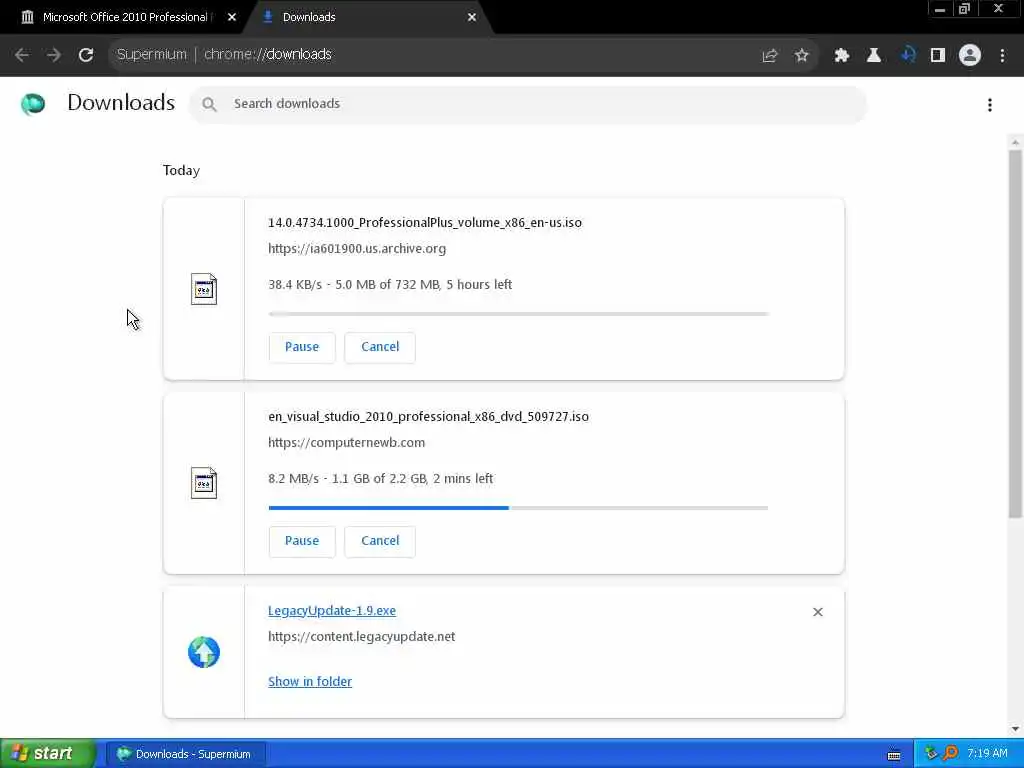Open the Windows start menu

pos(48,754)
